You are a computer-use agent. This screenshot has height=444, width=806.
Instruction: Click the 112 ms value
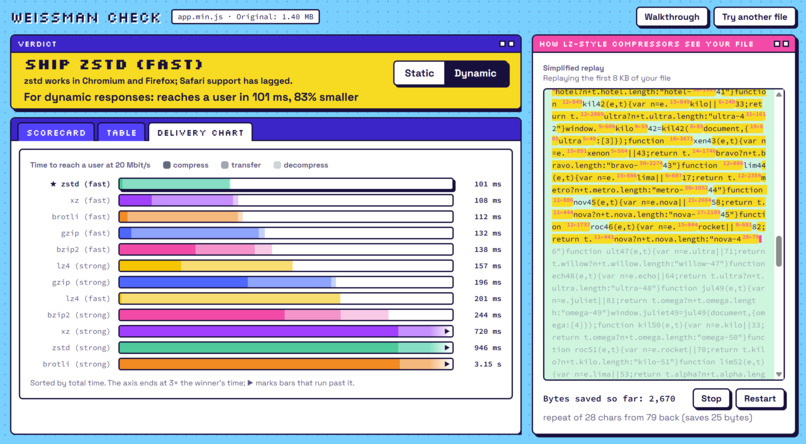[488, 217]
